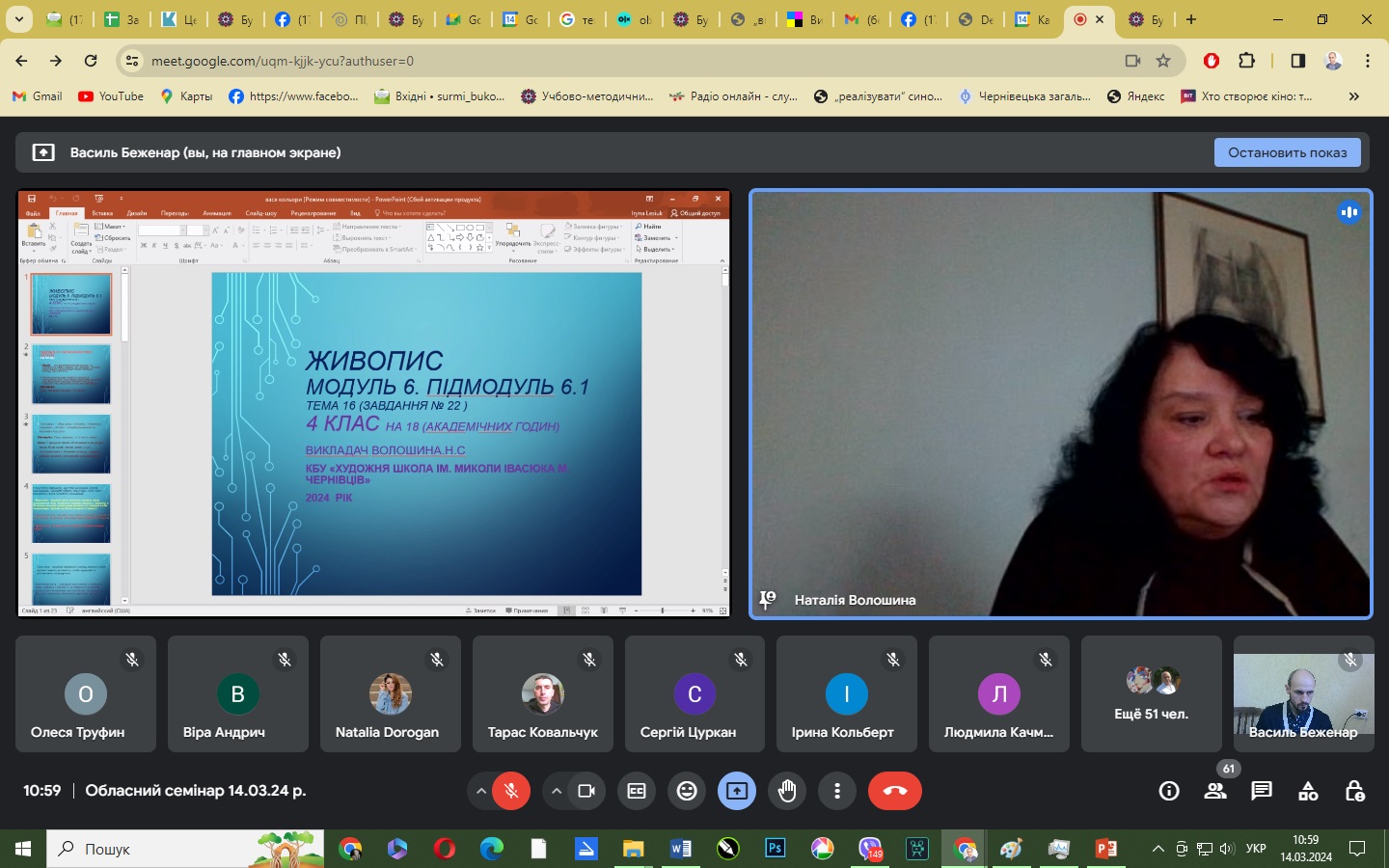The height and width of the screenshot is (868, 1389).
Task: Open the YouTube bookmark
Action: tap(111, 96)
